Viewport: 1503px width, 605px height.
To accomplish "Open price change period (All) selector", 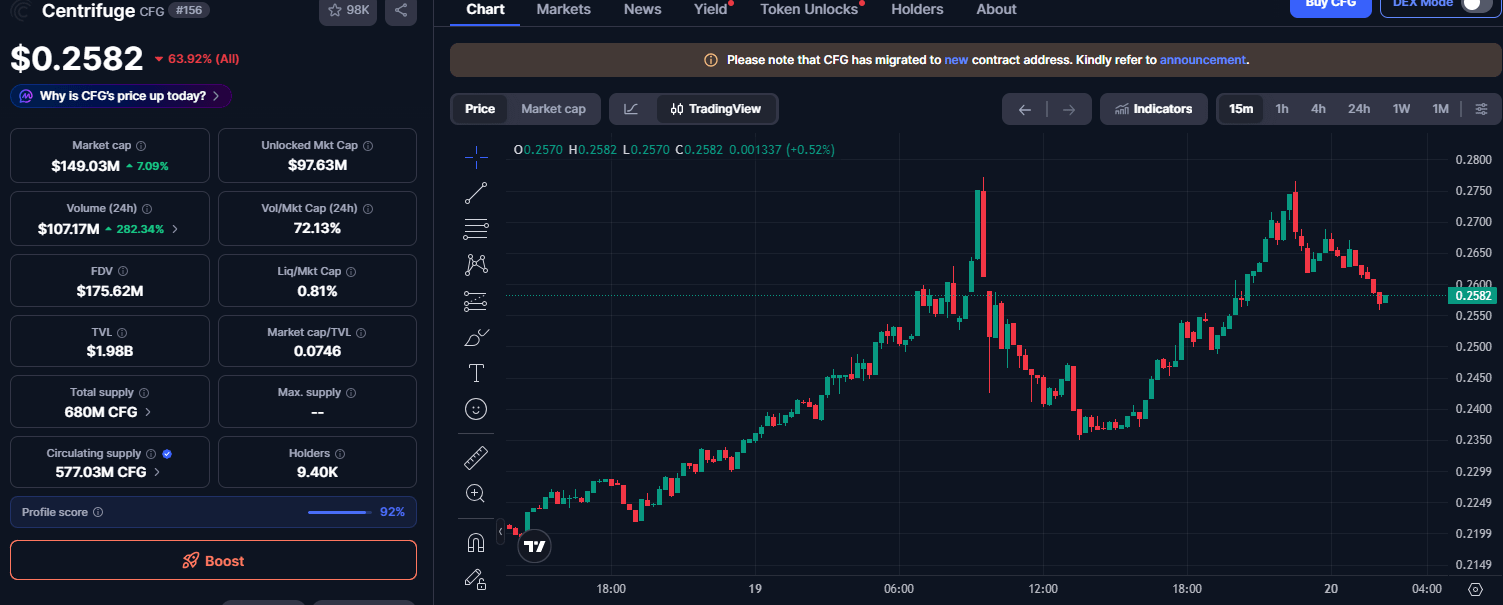I will pos(197,59).
